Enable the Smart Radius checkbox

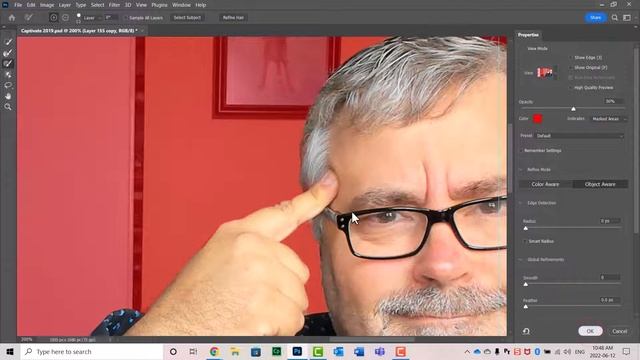point(525,241)
